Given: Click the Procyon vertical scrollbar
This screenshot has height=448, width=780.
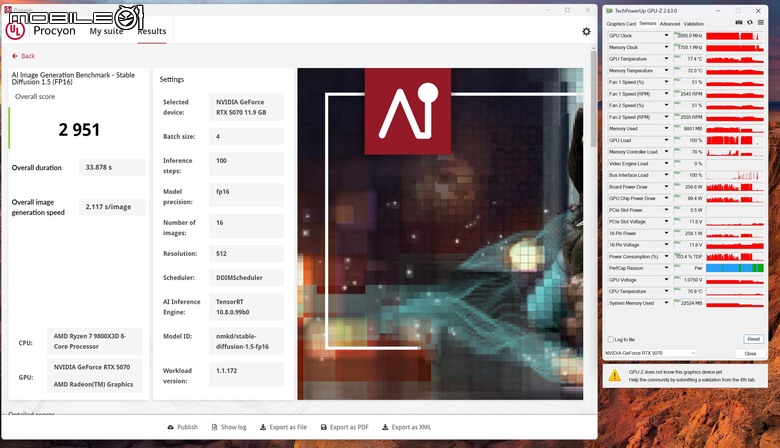Looking at the screenshot, I should tap(593, 97).
